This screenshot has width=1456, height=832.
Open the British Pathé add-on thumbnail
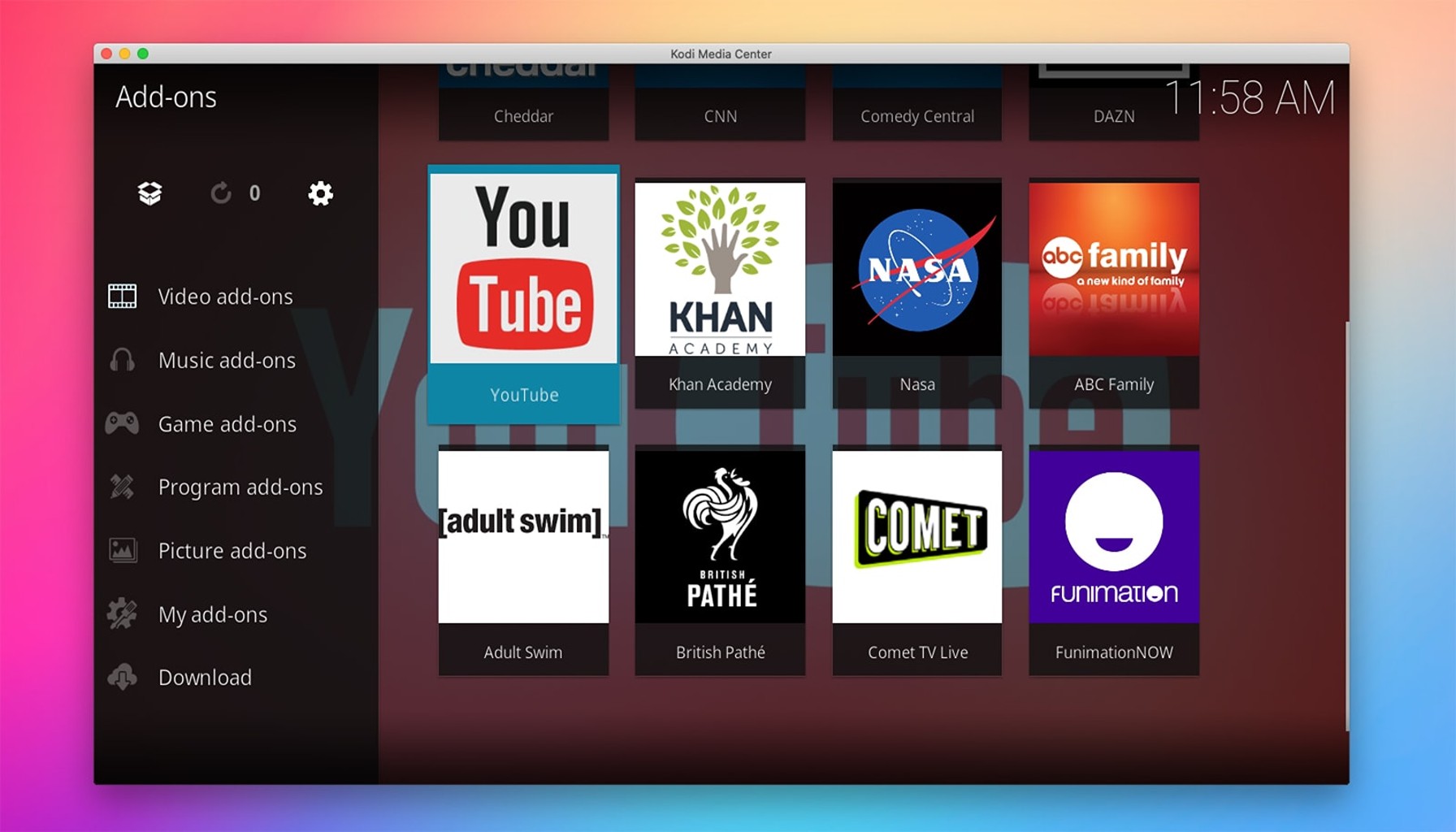point(720,537)
